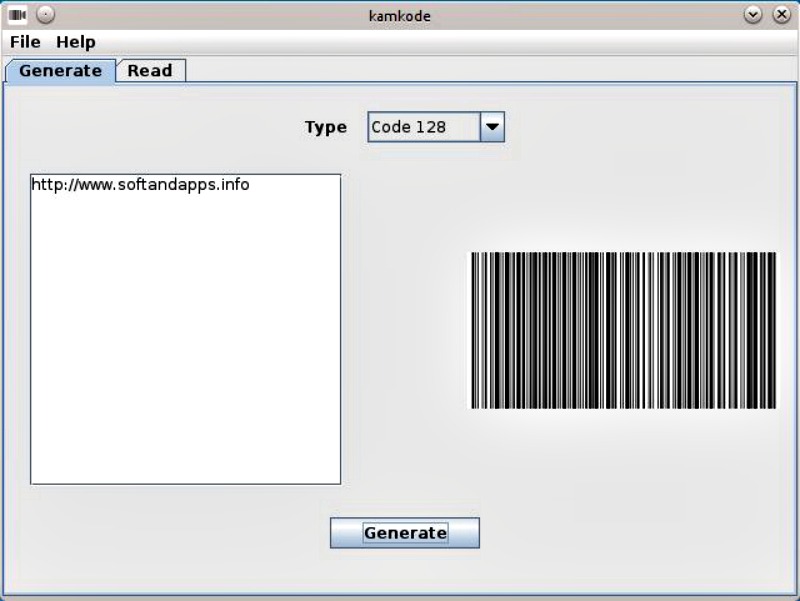Open the Help menu
800x601 pixels.
coord(76,42)
